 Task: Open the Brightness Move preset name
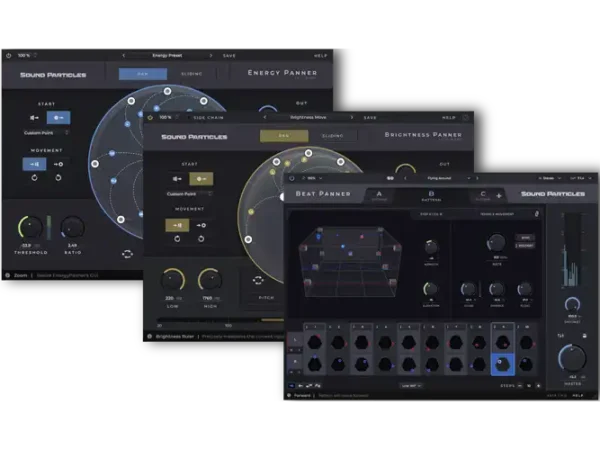(x=308, y=117)
